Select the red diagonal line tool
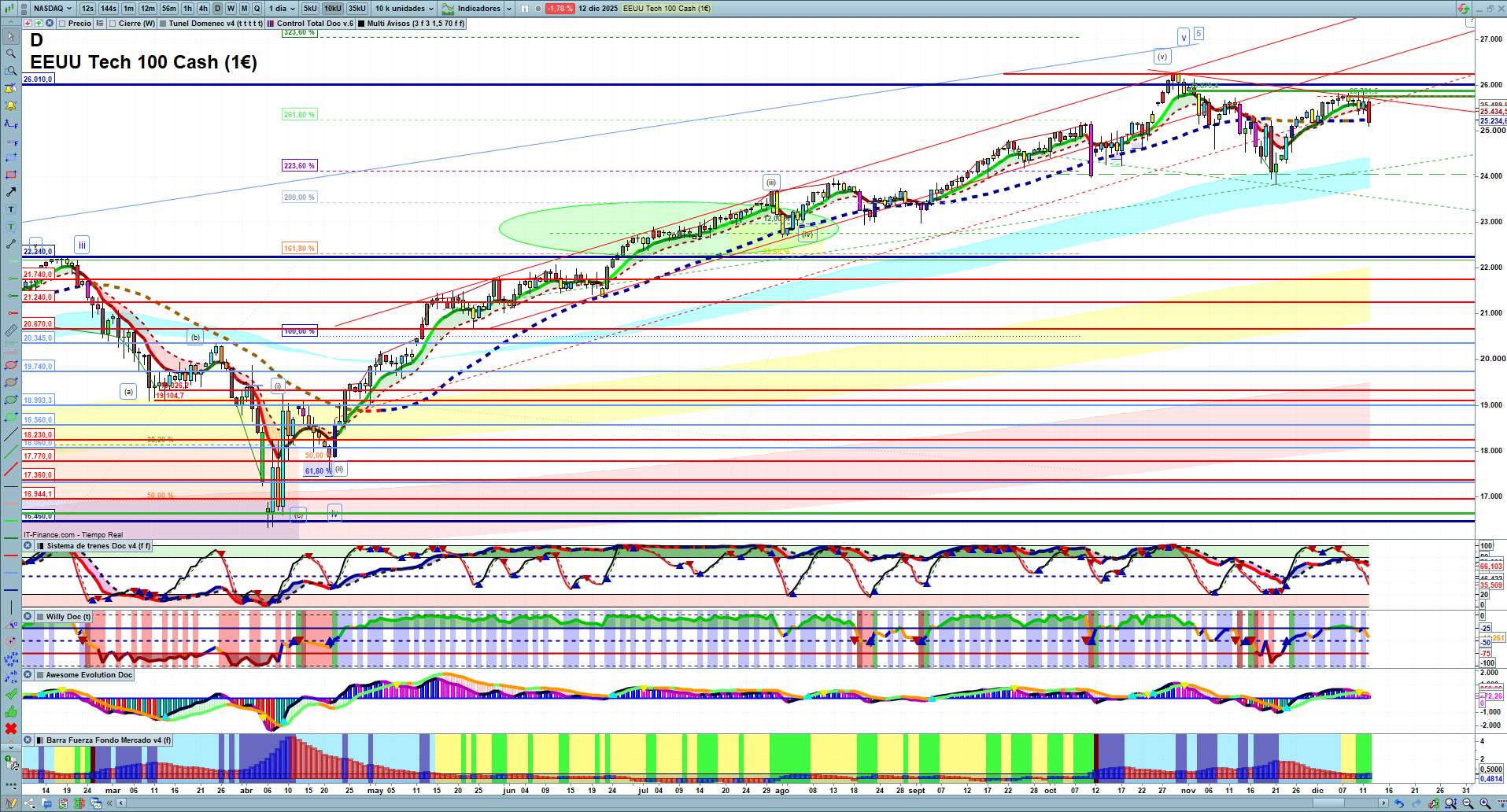This screenshot has height=812, width=1507. tap(11, 469)
